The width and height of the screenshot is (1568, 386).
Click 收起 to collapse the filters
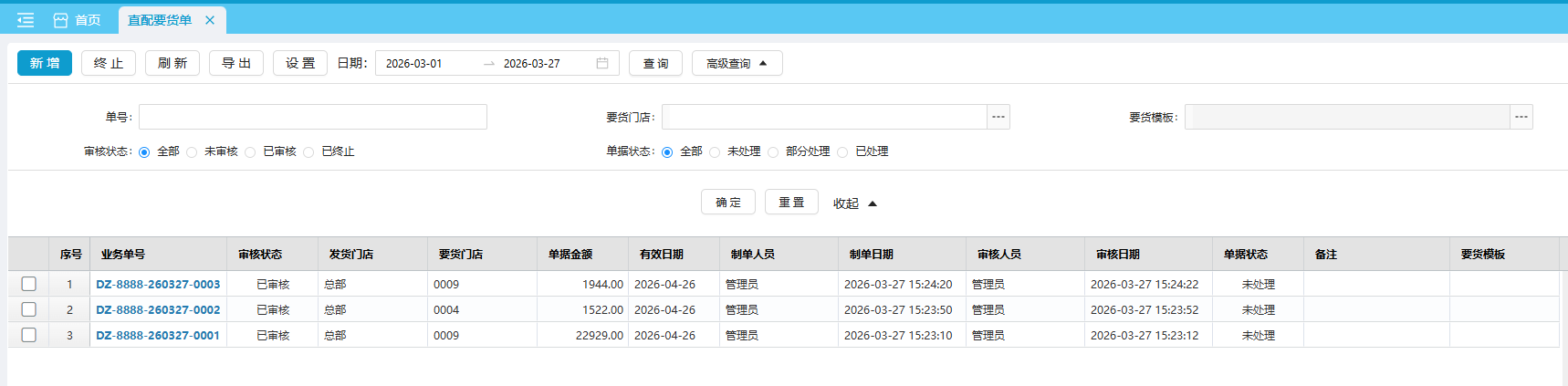(x=854, y=203)
